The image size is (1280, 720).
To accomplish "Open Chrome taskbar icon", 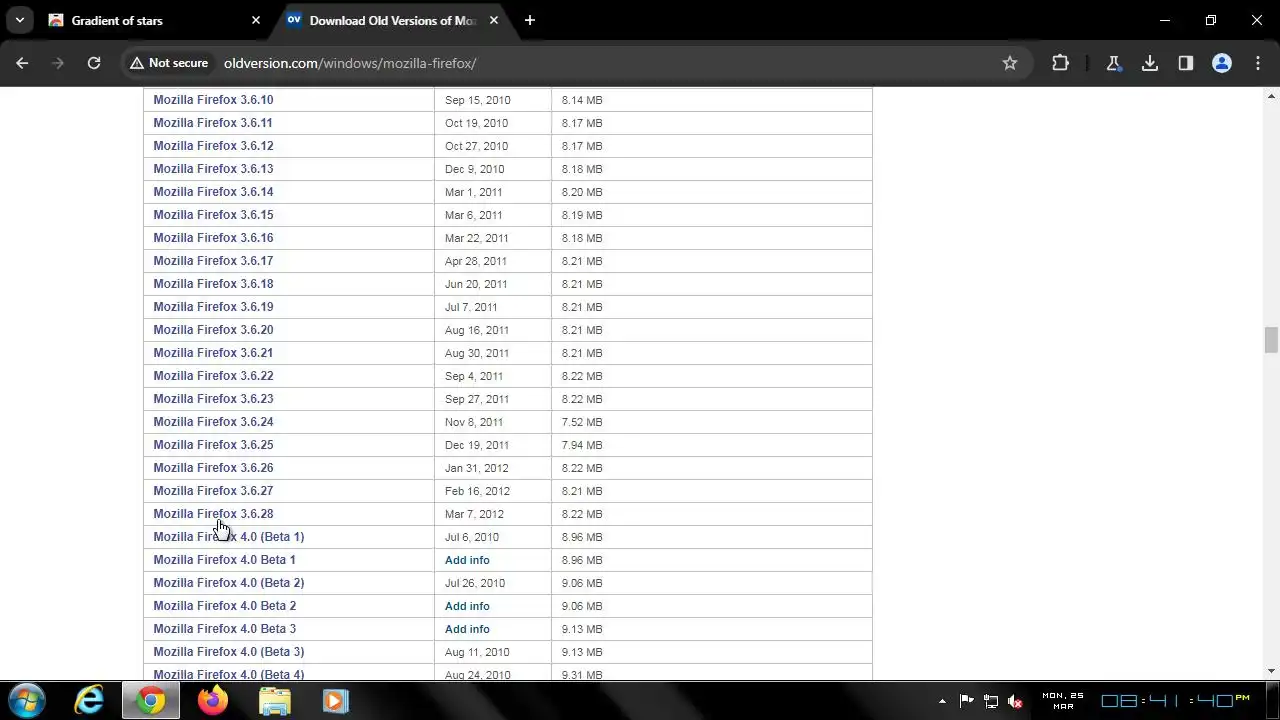I will click(151, 700).
